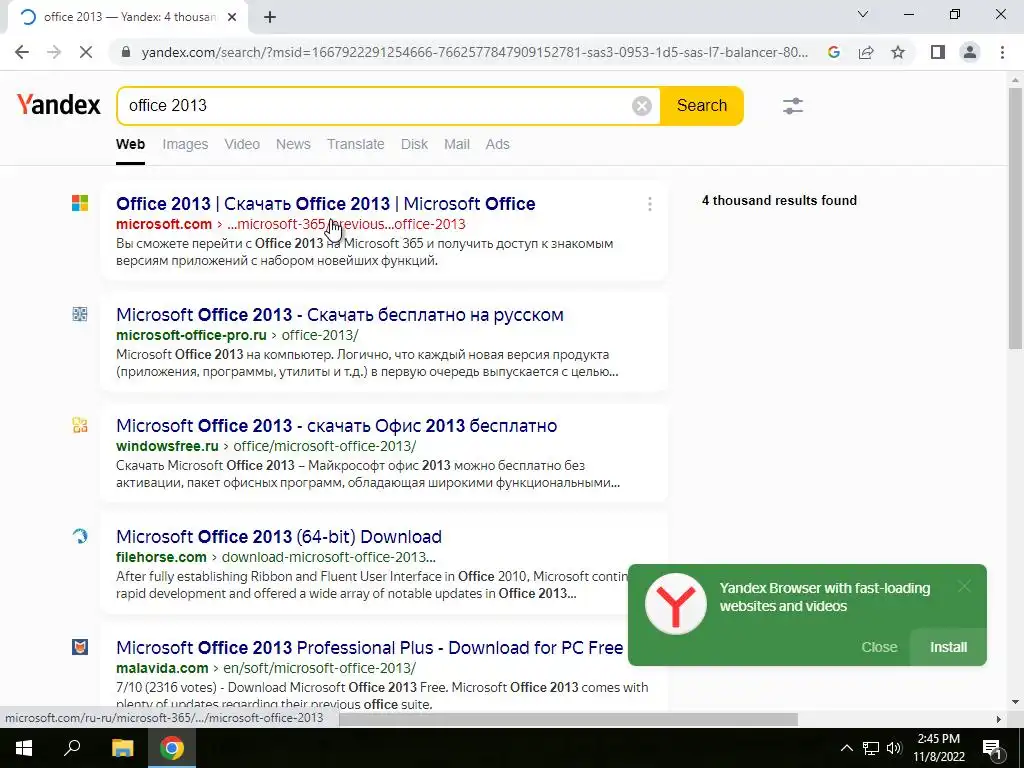This screenshot has height=768, width=1024.
Task: Click the favicon of microsoft-office-pro.ru result
Action: pyautogui.click(x=80, y=314)
